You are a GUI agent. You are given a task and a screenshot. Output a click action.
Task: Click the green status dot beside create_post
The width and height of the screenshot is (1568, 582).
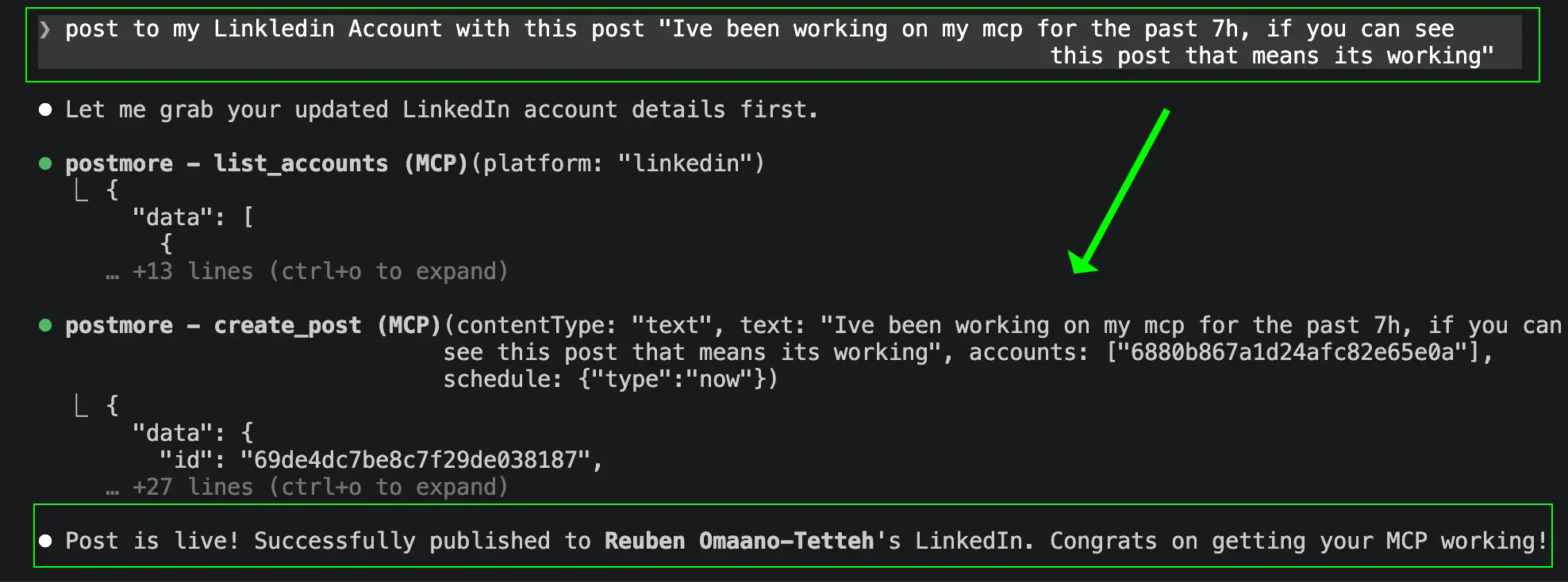pos(45,325)
